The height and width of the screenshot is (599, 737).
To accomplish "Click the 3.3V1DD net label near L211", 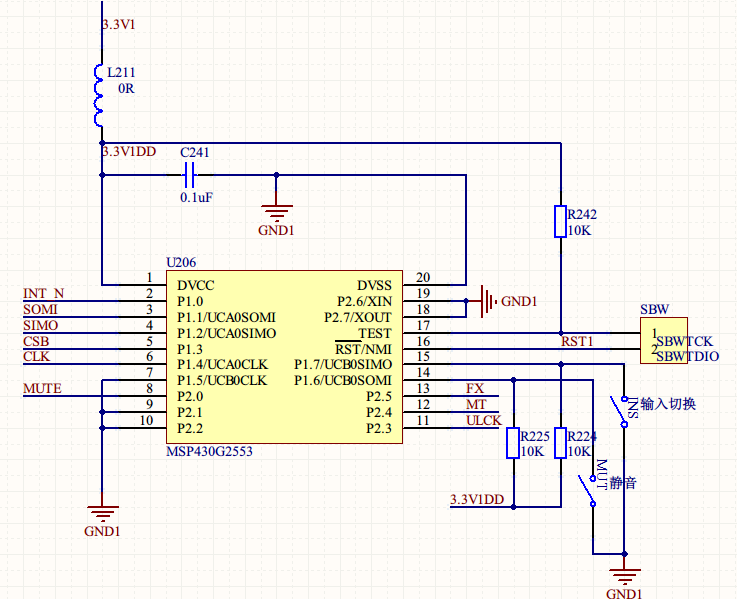I will 129,151.
